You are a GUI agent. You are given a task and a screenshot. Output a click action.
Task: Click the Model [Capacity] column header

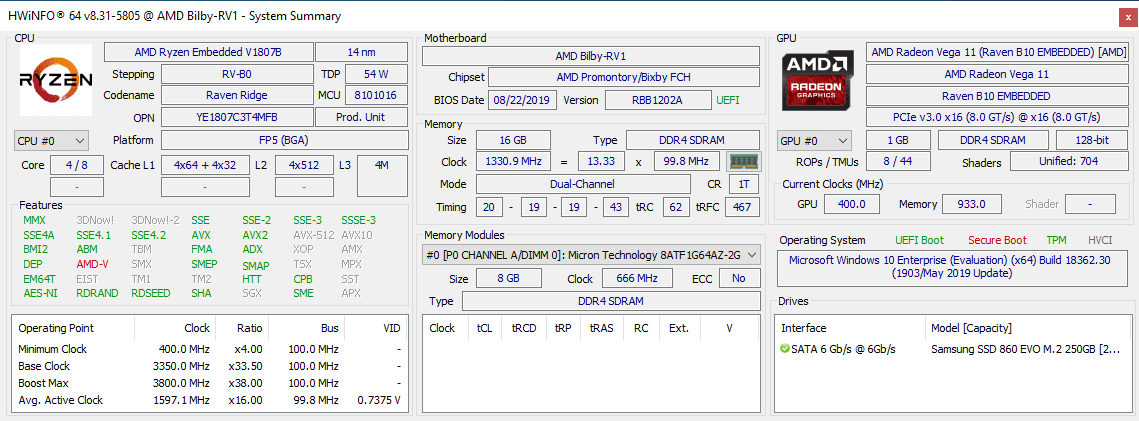1028,328
